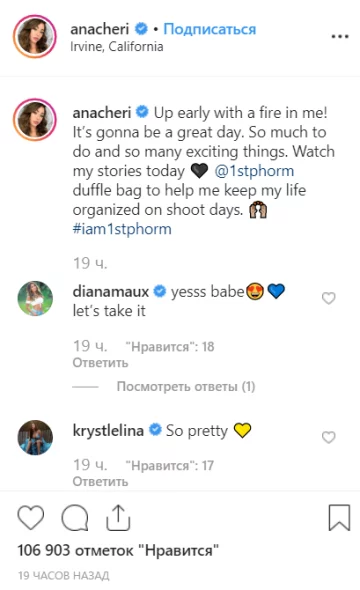Image resolution: width=360 pixels, height=590 pixels.
Task: Share the post via share icon
Action: tap(118, 518)
